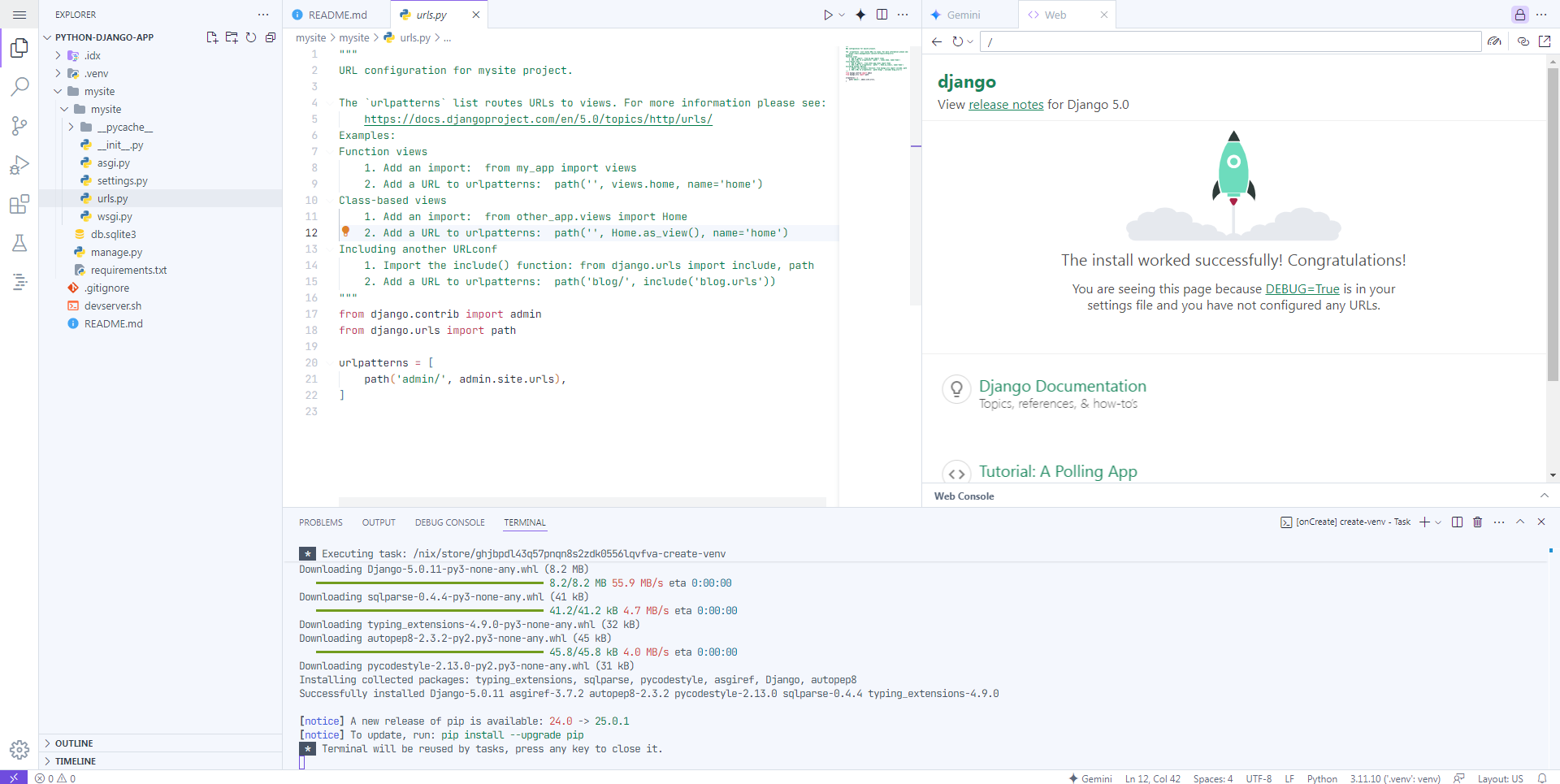1560x784 pixels.
Task: Open the Source Control view
Action: click(x=19, y=126)
